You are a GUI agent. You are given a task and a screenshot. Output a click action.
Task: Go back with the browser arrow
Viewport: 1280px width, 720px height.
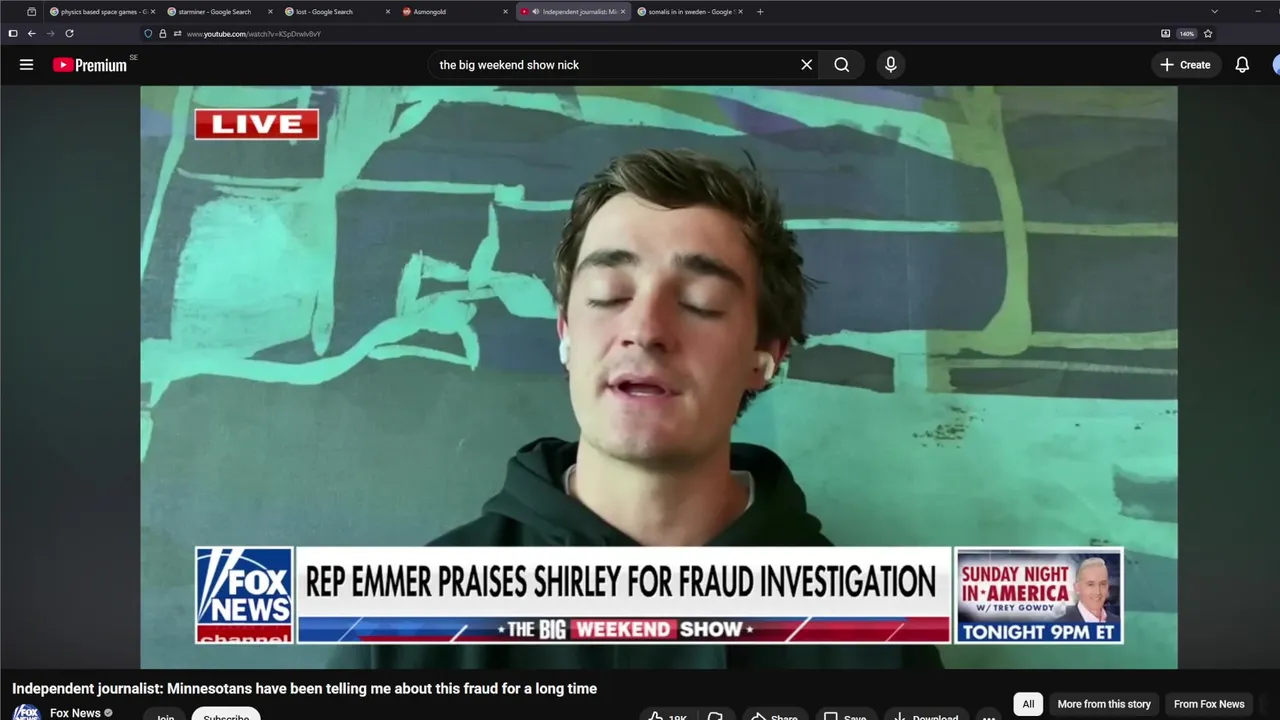pyautogui.click(x=31, y=33)
